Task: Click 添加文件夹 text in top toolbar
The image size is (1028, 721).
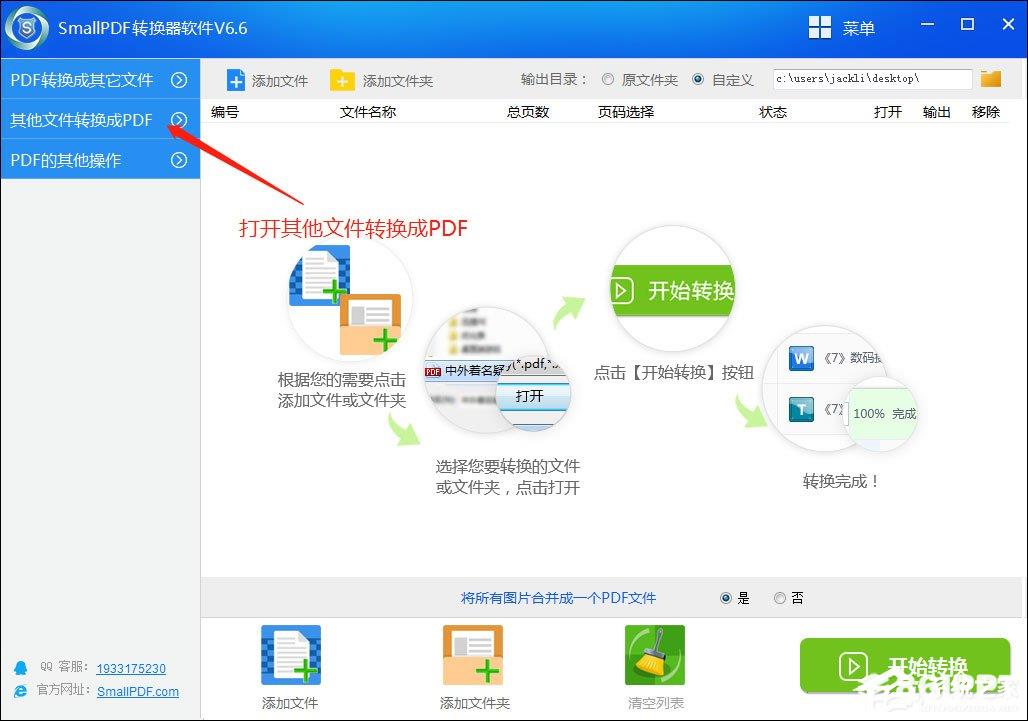Action: 398,81
